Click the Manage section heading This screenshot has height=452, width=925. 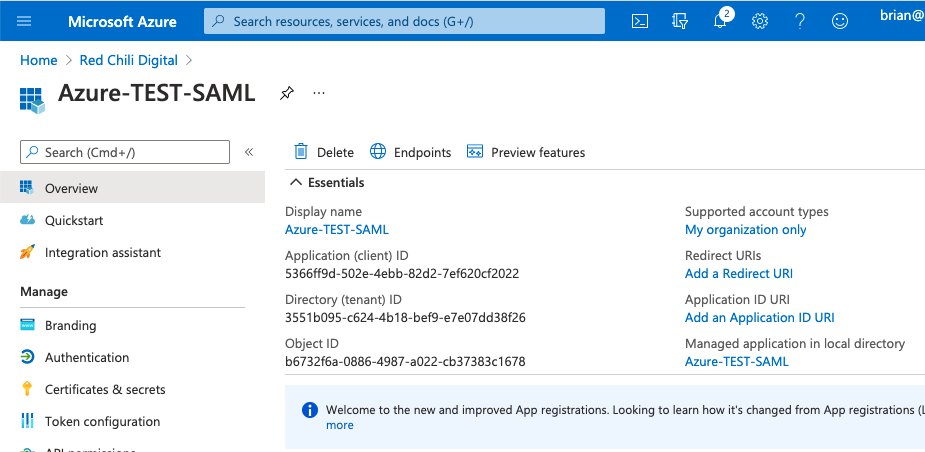(44, 291)
